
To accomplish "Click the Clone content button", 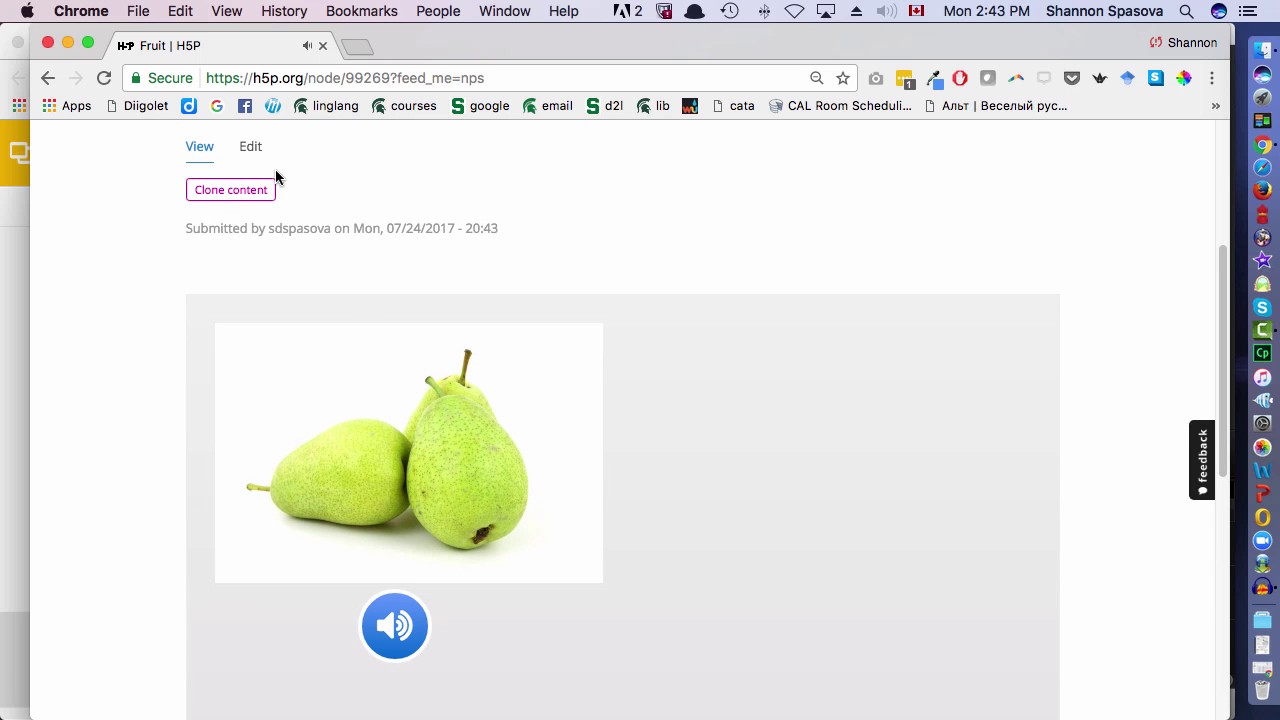I will pos(231,190).
